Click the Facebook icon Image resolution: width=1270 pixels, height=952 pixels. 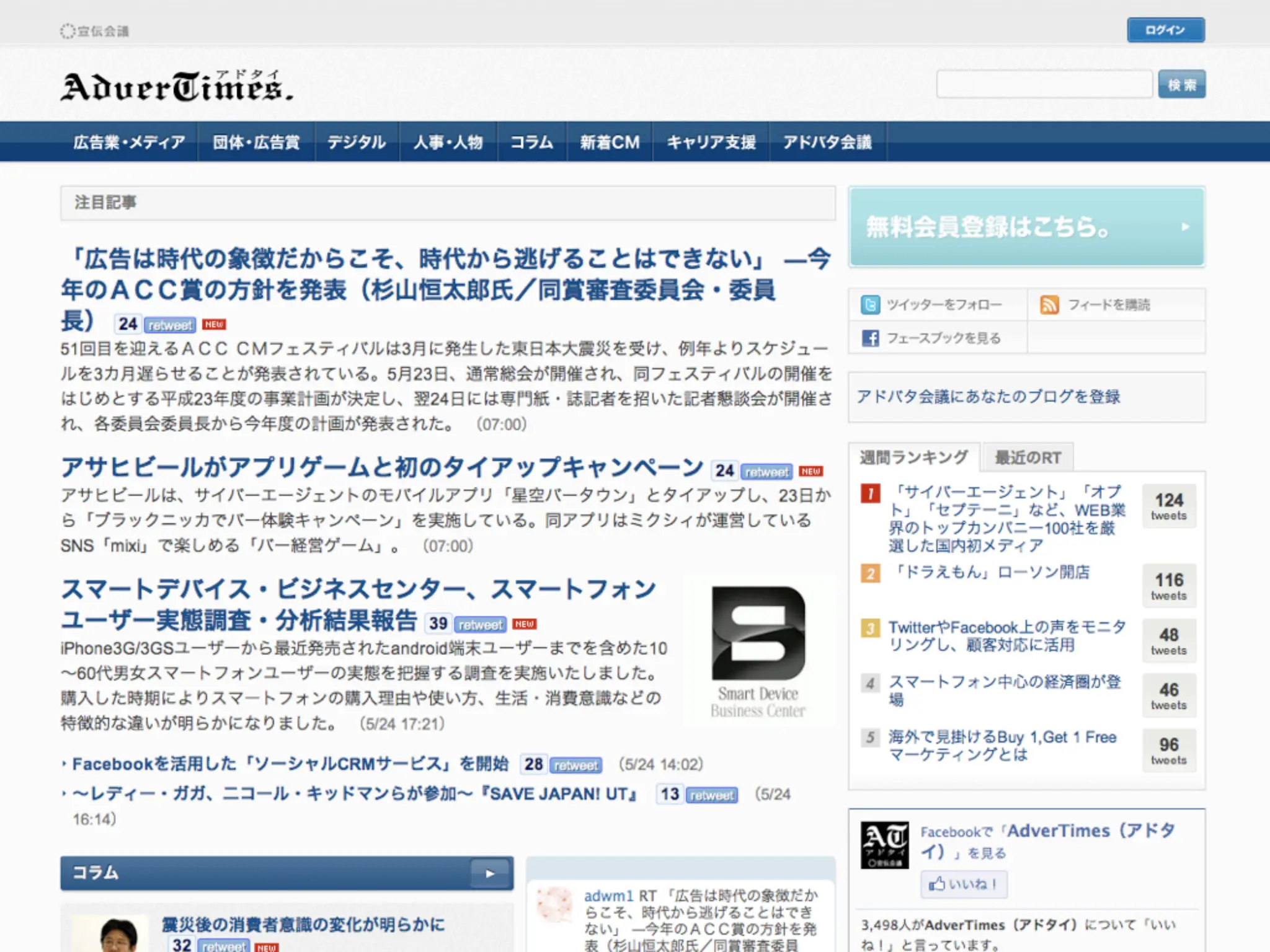click(x=870, y=338)
